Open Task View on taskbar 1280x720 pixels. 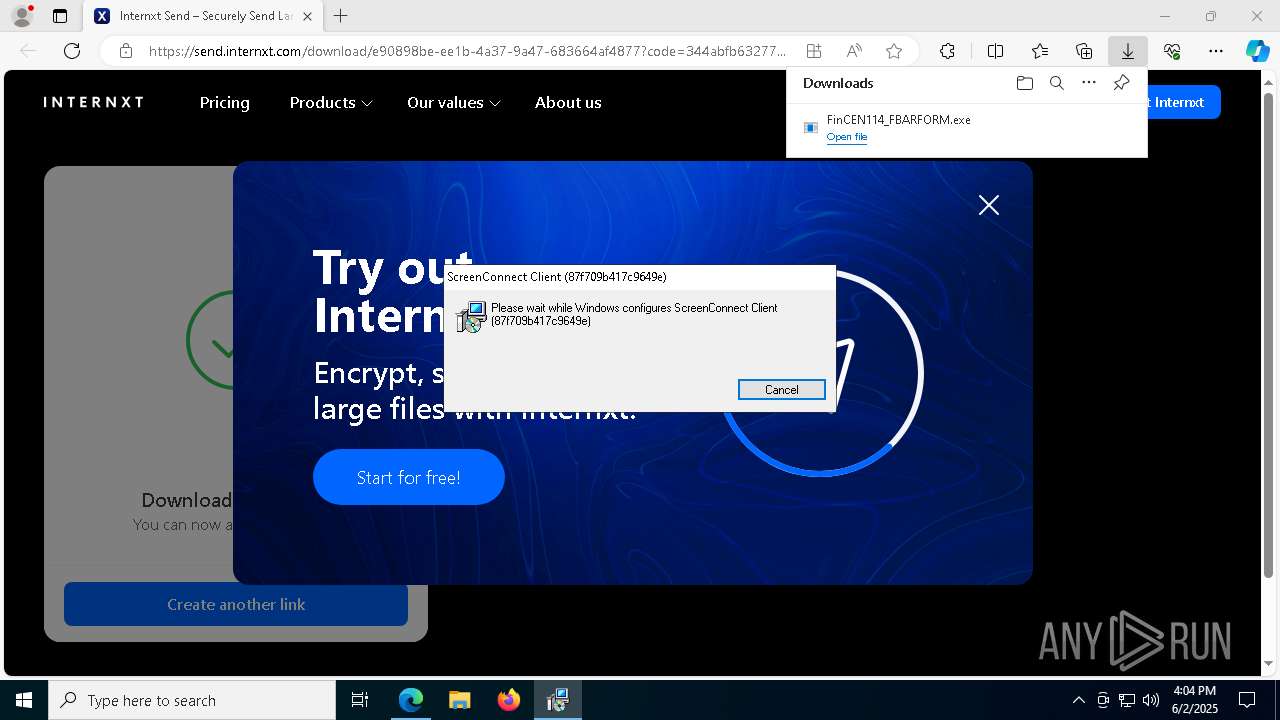[x=360, y=700]
